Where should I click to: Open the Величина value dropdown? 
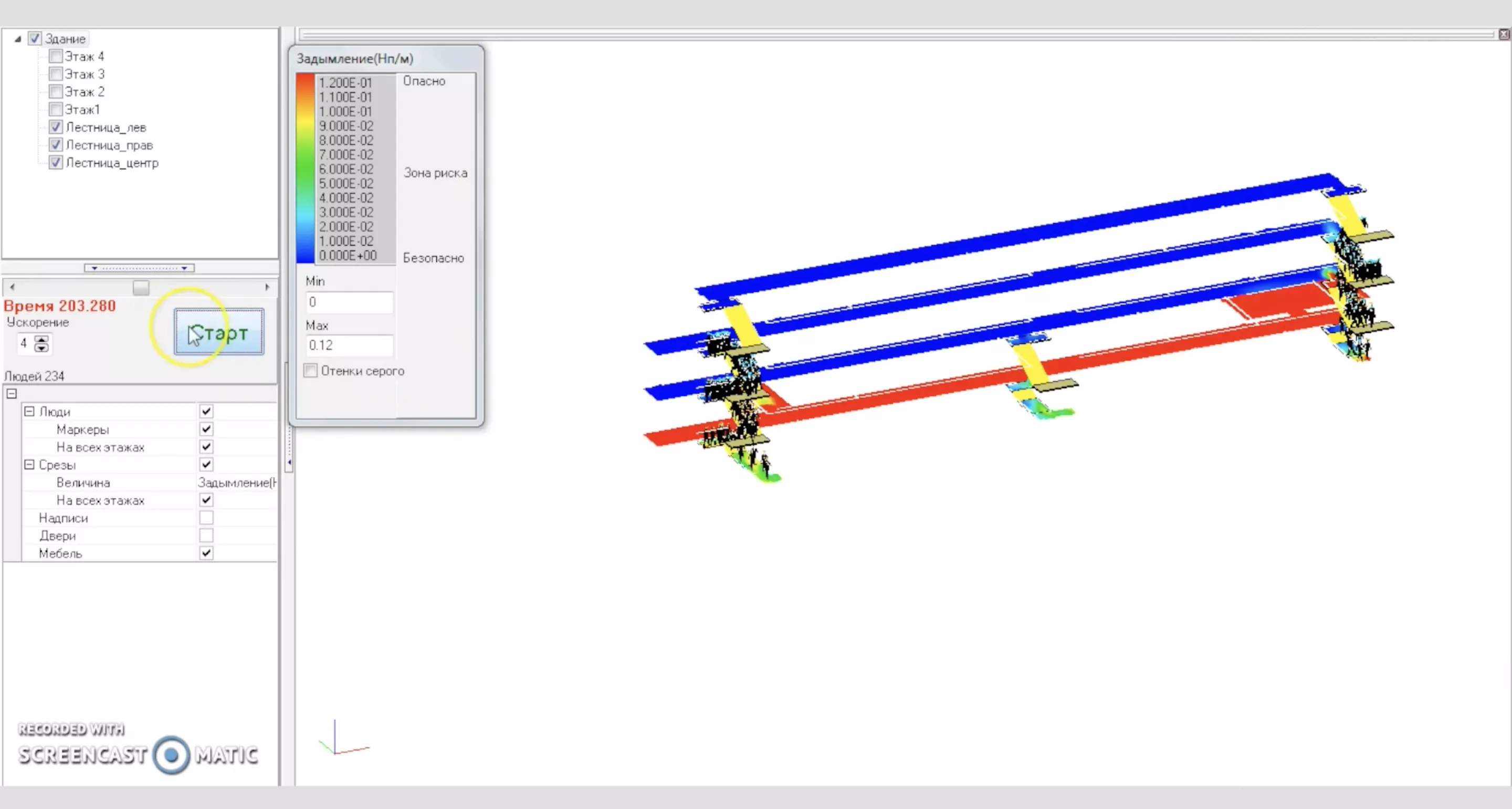click(x=237, y=482)
